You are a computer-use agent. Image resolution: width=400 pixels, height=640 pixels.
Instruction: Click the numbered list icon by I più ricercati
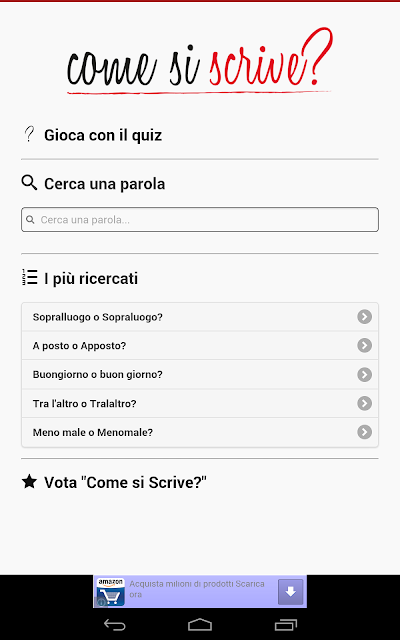29,277
